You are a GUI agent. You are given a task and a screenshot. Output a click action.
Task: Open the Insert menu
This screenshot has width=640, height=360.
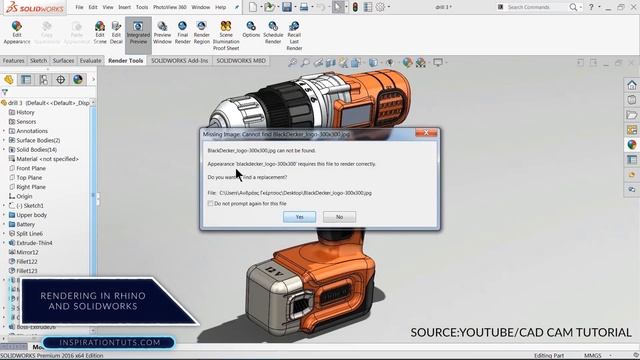pyautogui.click(x=124, y=7)
